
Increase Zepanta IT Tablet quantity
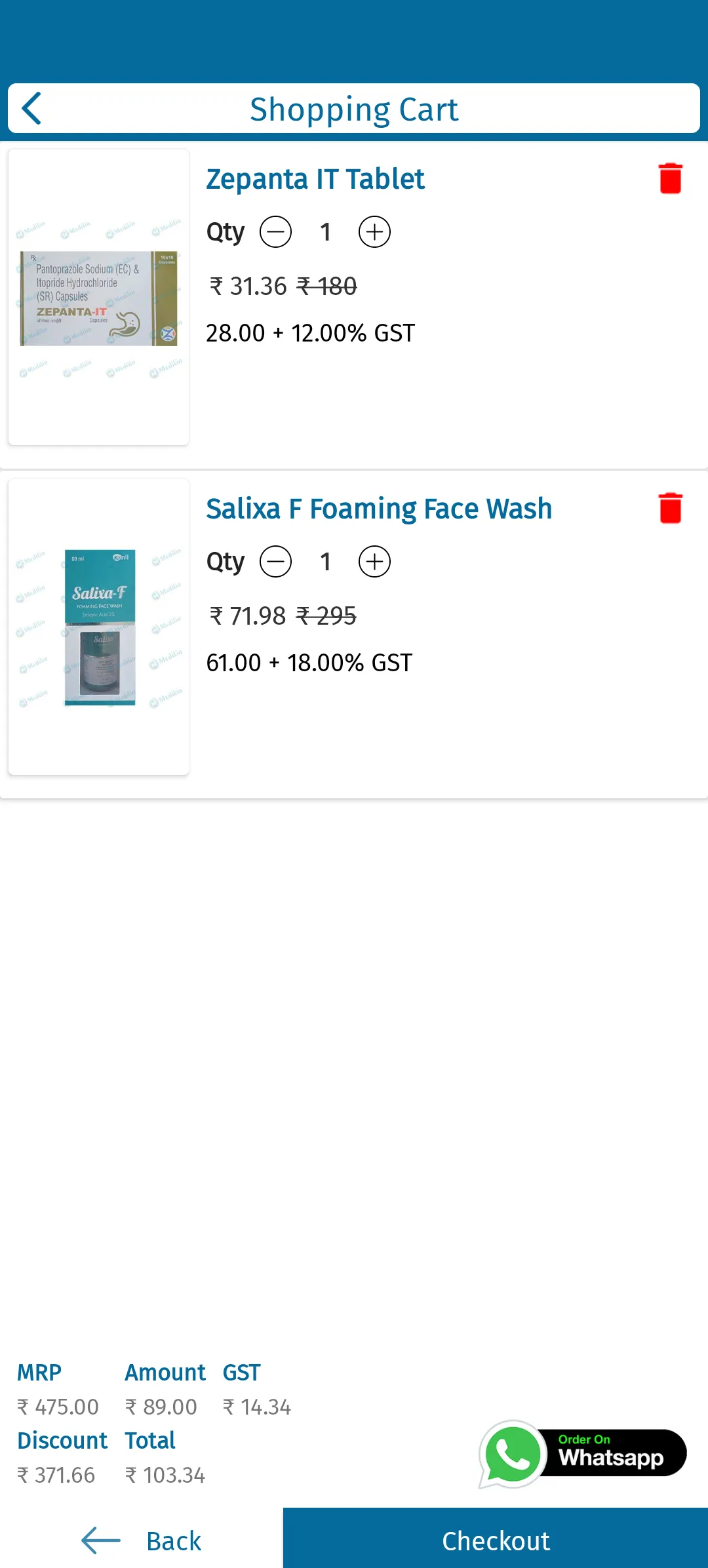[x=374, y=232]
